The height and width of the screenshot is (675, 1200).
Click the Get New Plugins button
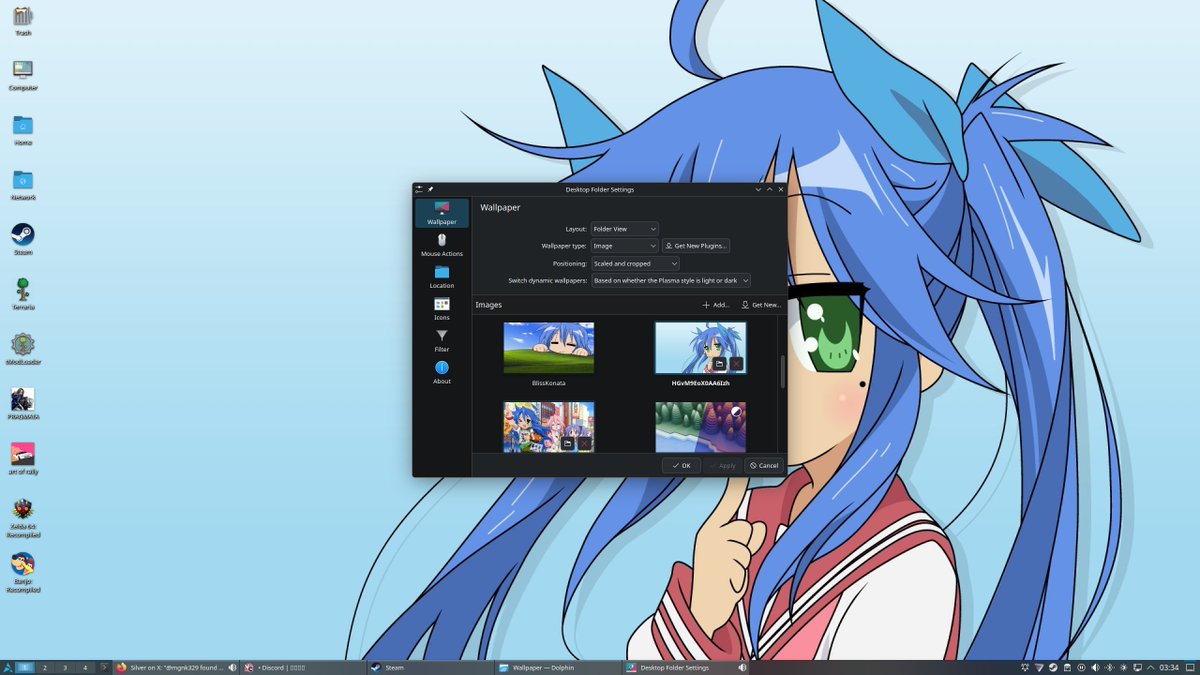pos(697,246)
